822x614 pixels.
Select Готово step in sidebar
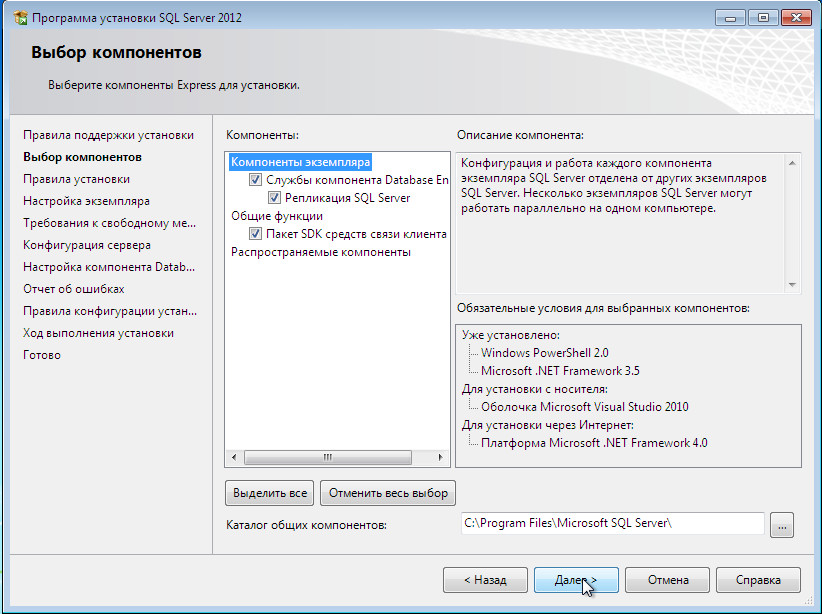42,356
